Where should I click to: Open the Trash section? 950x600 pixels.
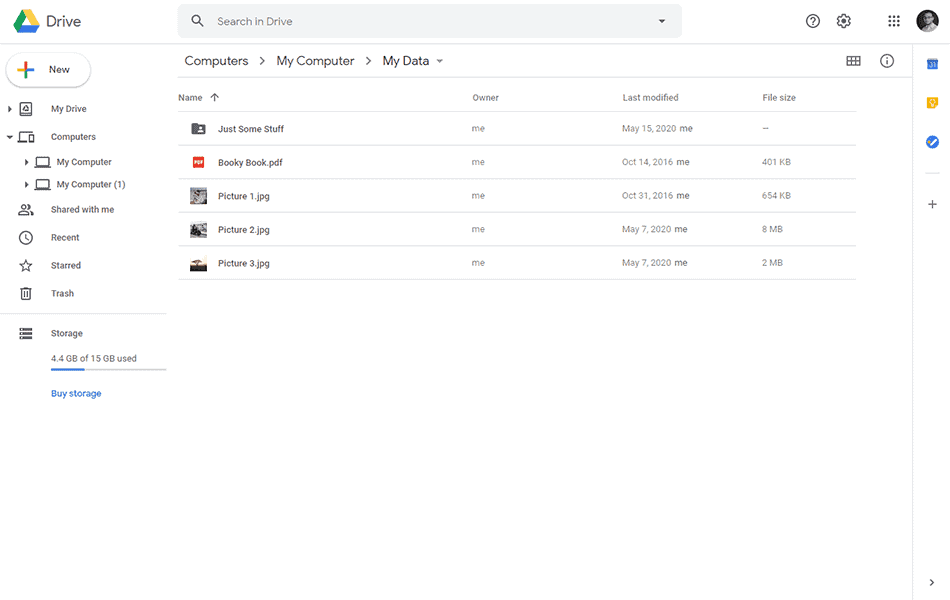click(x=62, y=294)
